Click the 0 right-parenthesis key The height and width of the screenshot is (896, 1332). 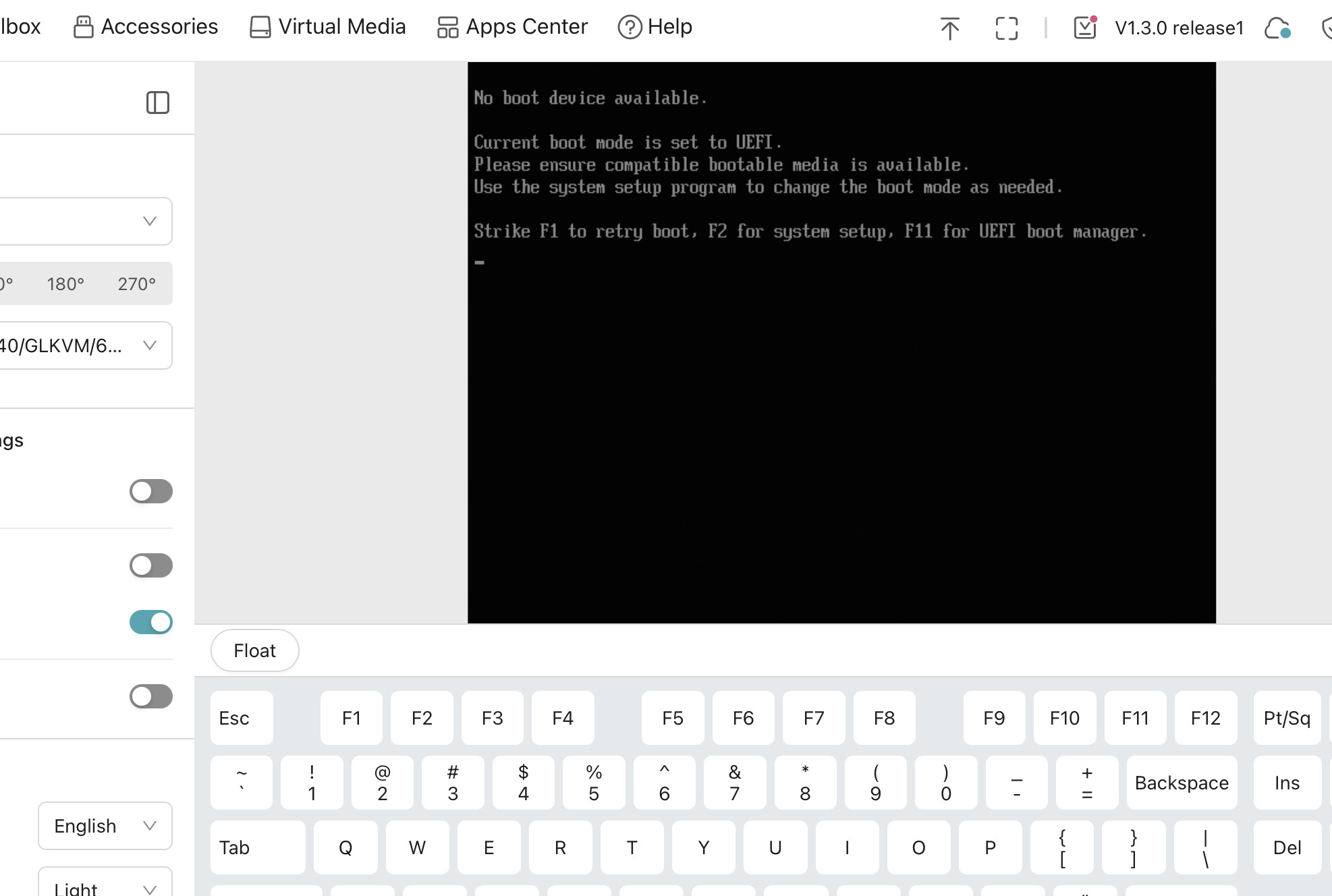947,783
